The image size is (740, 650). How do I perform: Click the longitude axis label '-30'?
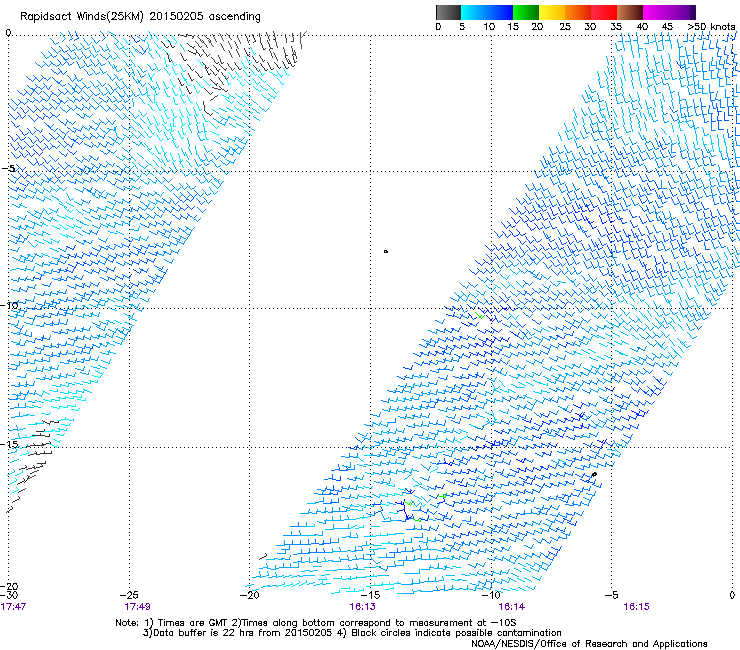(9, 595)
